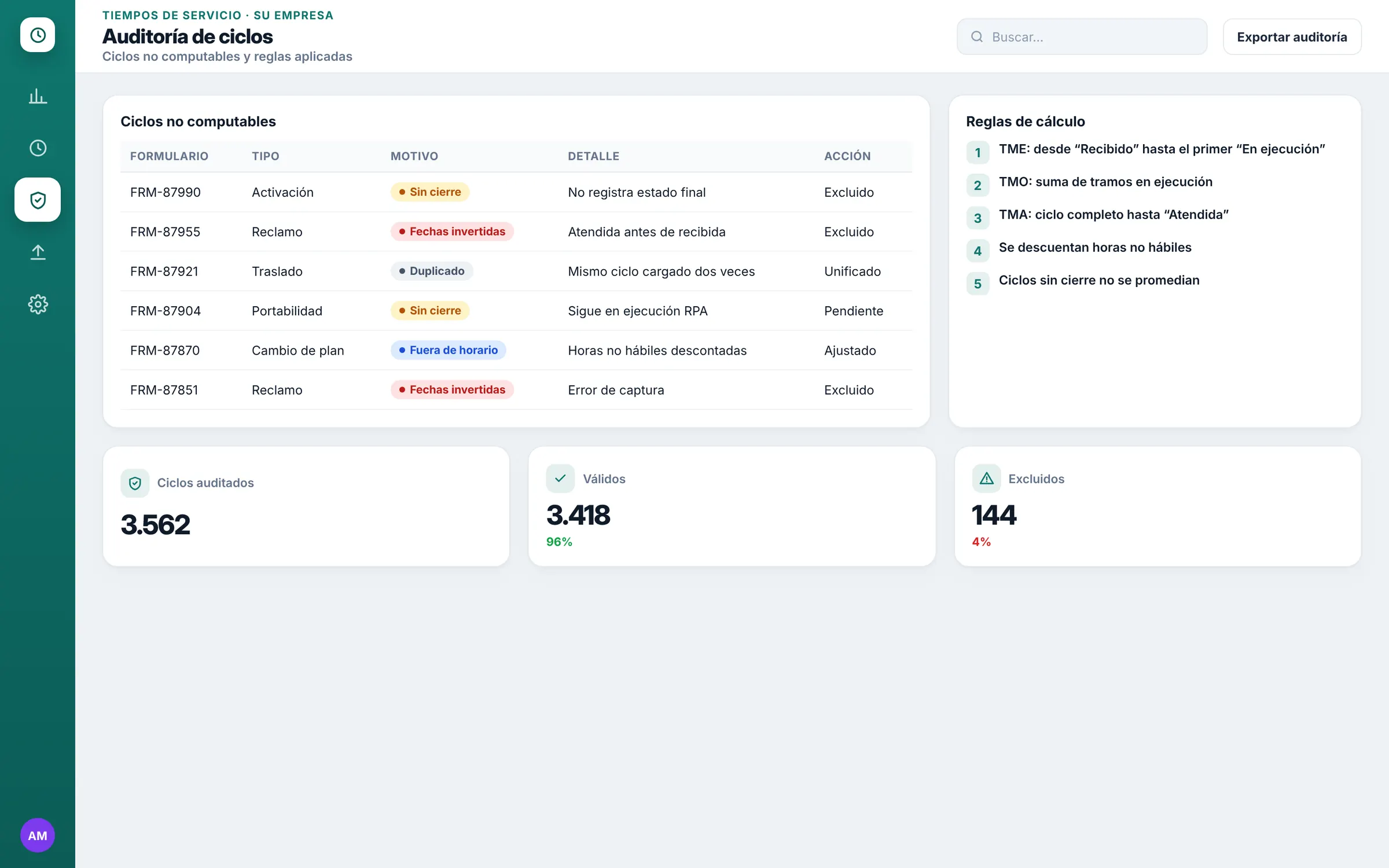Click rule number 1 about TME
1389x868 pixels.
[1146, 152]
